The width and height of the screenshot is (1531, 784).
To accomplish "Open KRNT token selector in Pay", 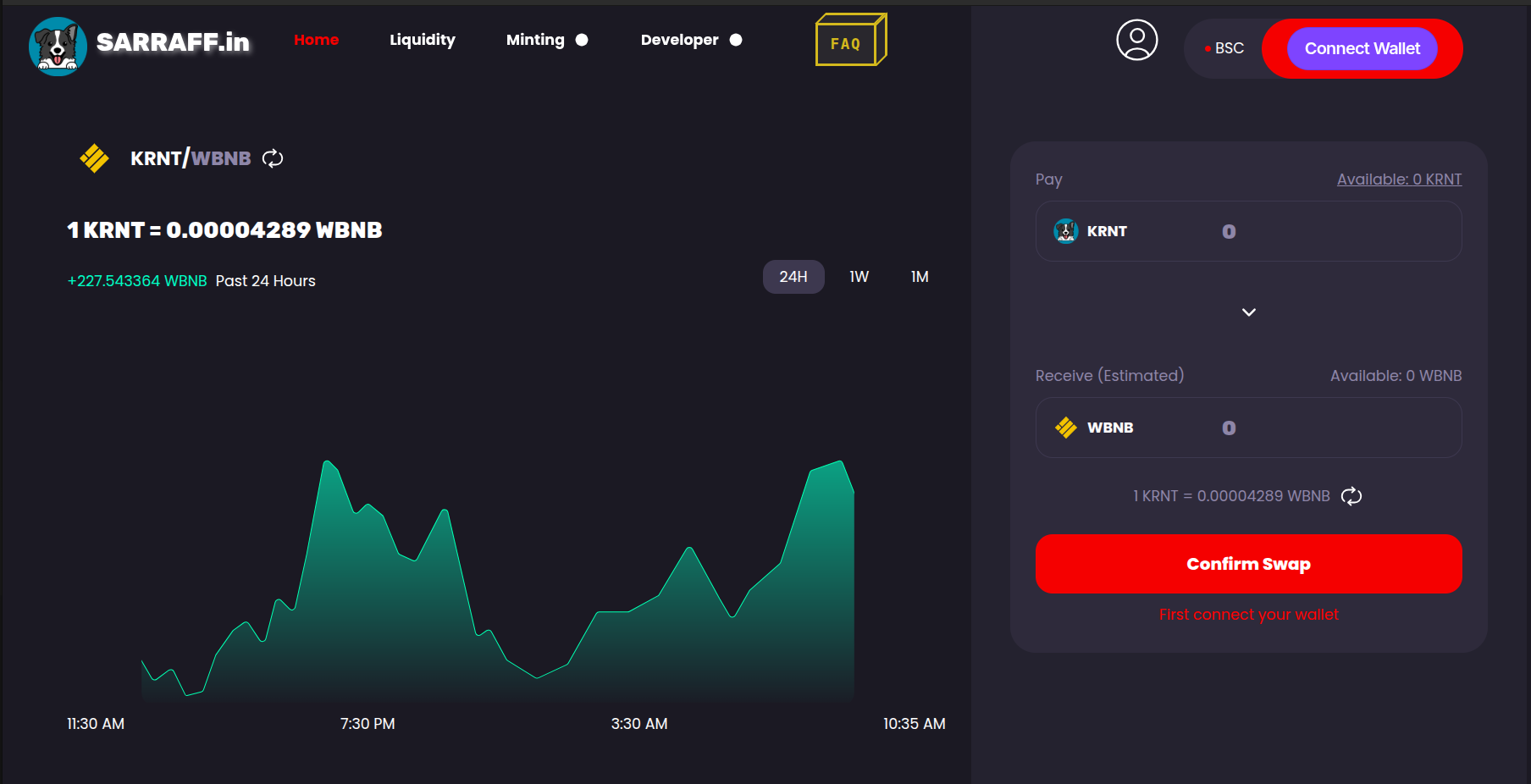I will click(x=1091, y=231).
